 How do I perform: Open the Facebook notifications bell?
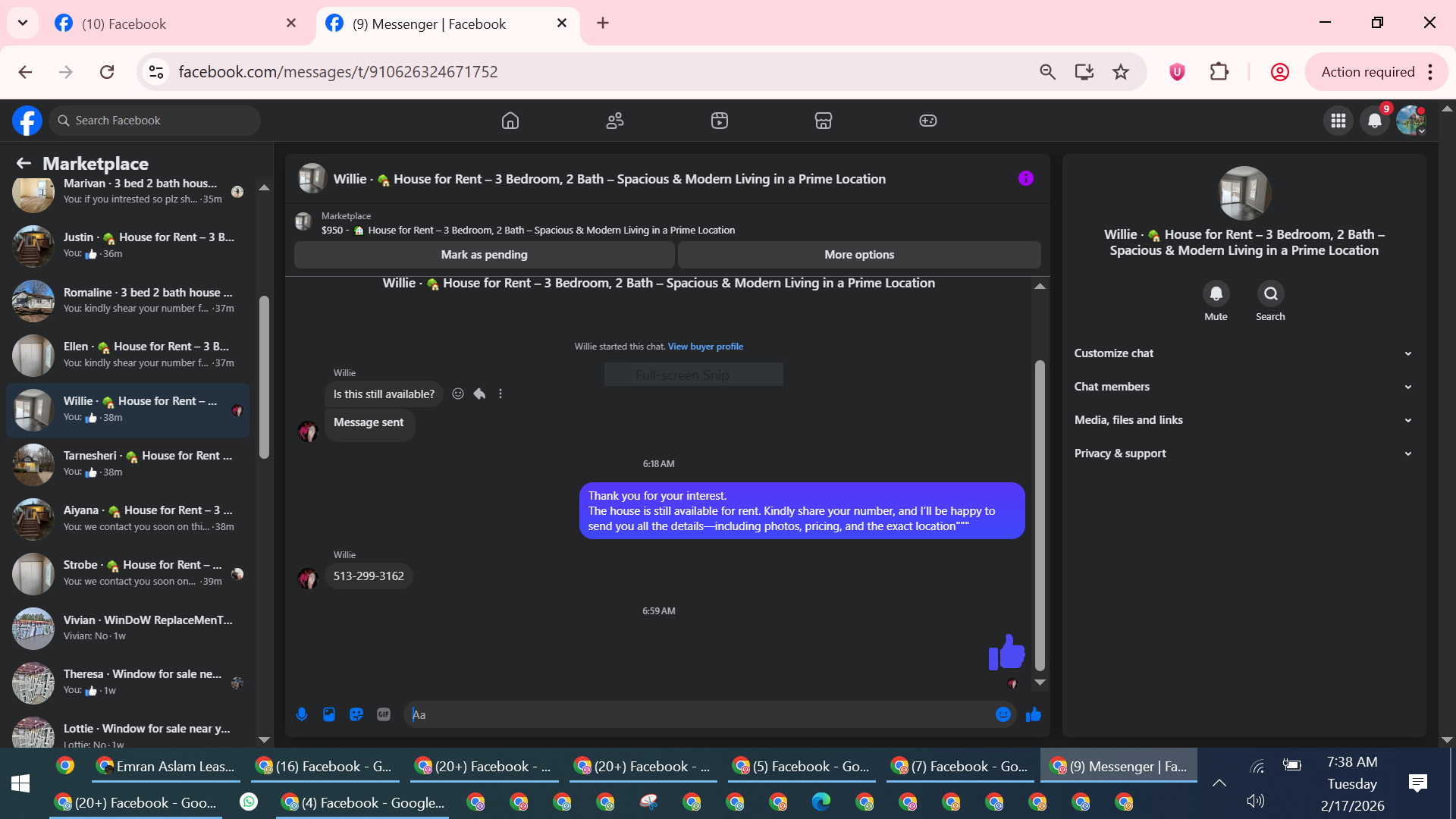(1374, 121)
